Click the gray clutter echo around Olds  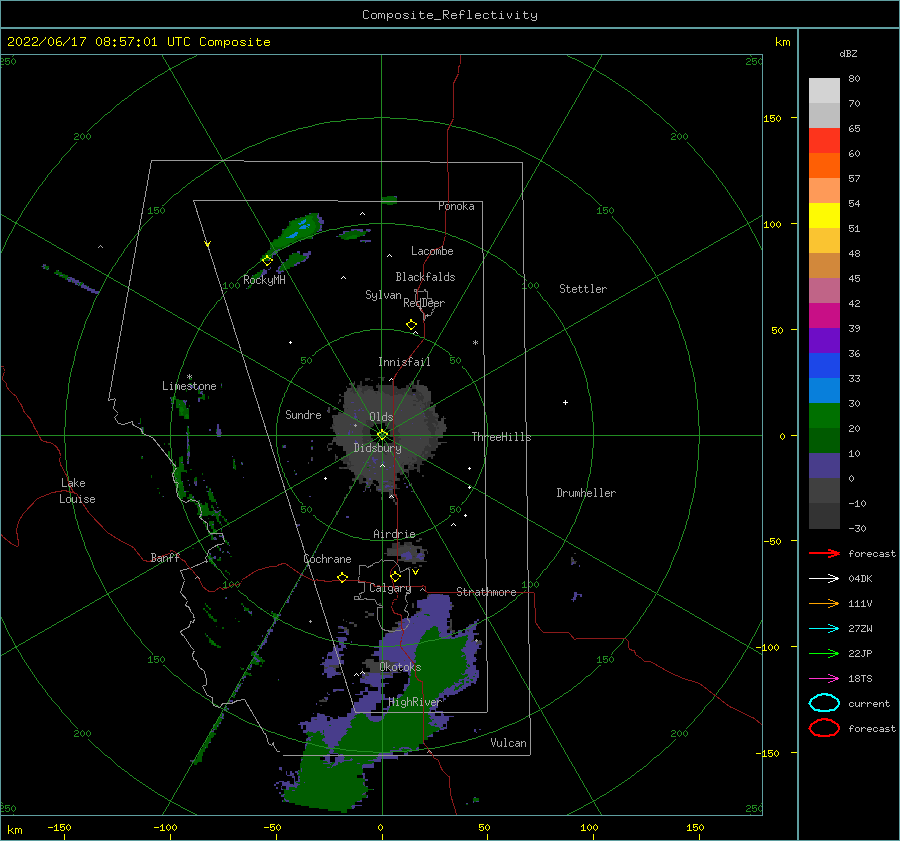pyautogui.click(x=389, y=434)
